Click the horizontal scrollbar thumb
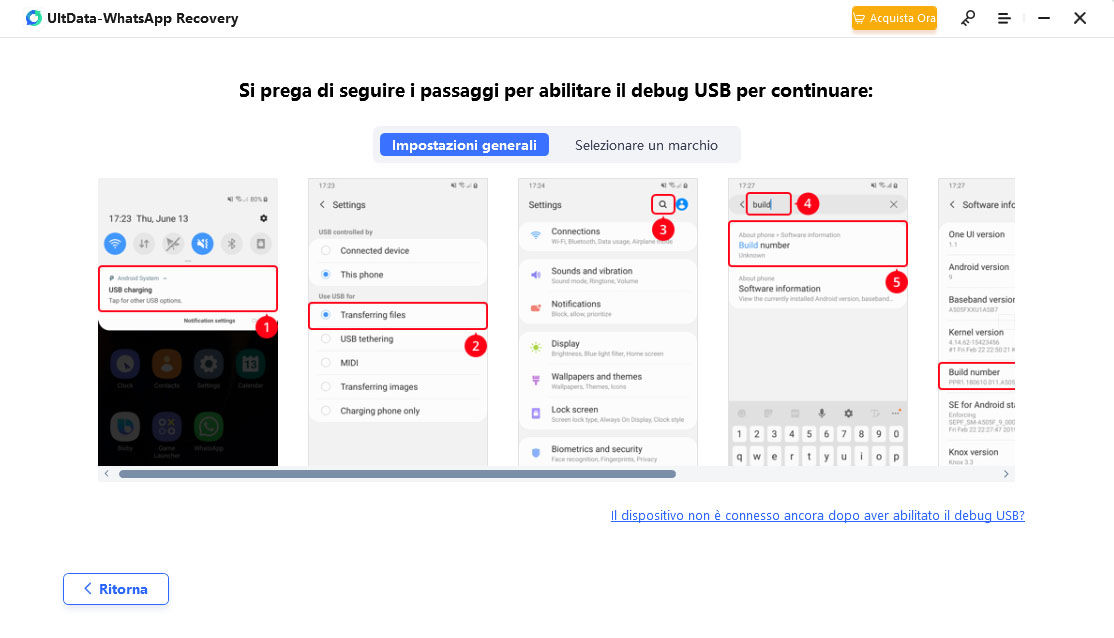The image size is (1114, 638). point(397,474)
